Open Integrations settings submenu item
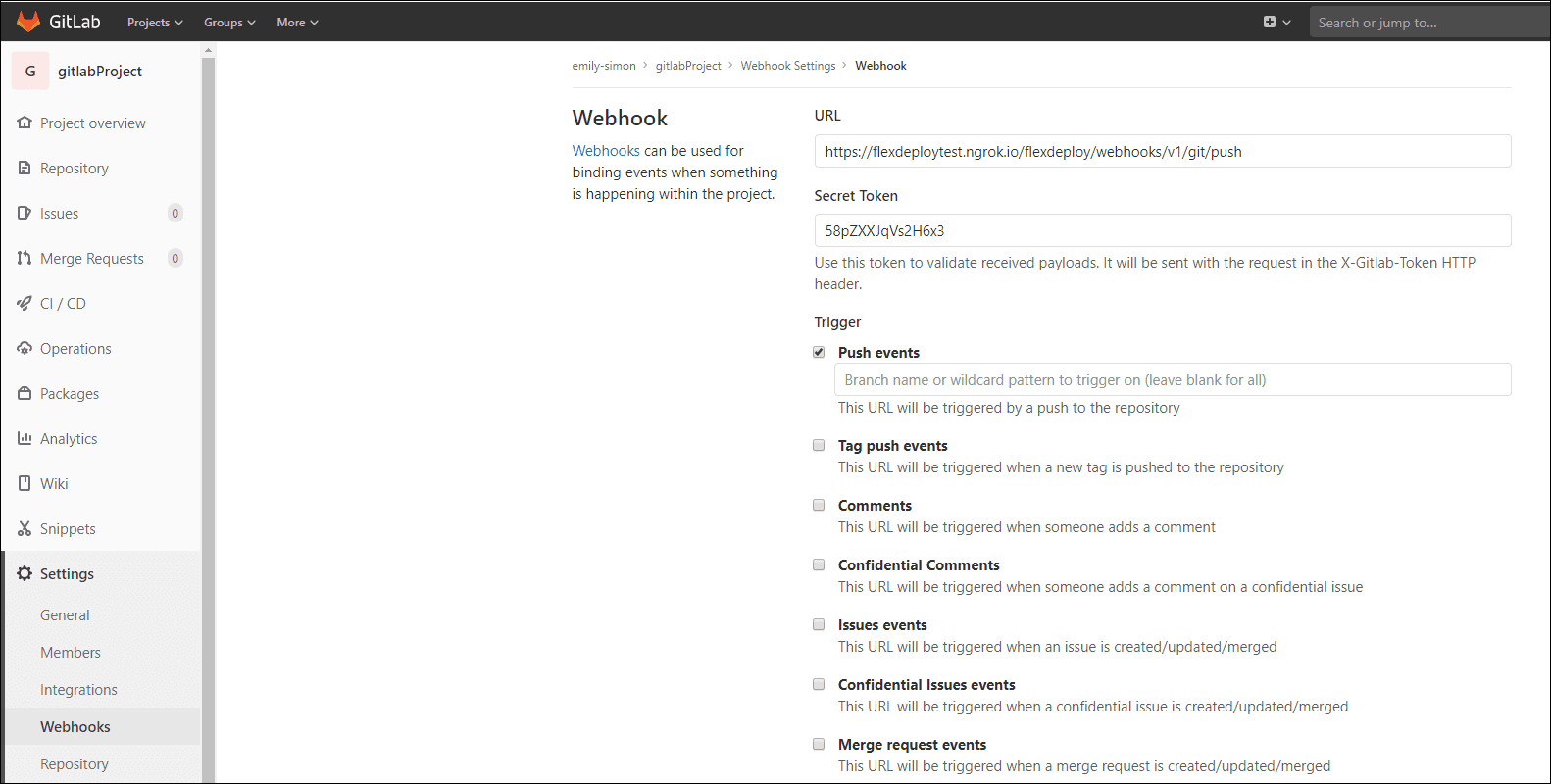The height and width of the screenshot is (784, 1551). [x=78, y=689]
